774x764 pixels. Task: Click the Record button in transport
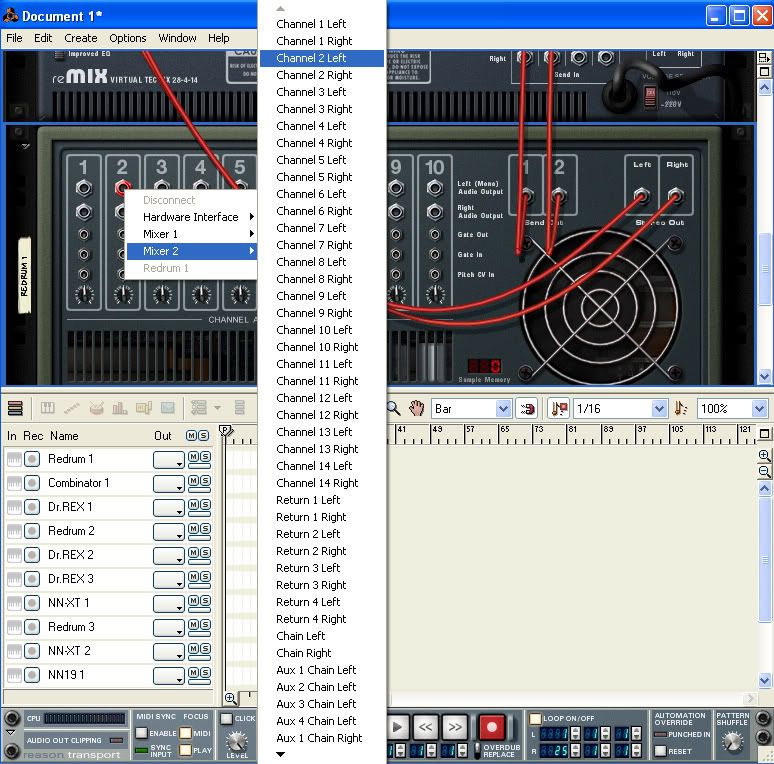point(492,727)
